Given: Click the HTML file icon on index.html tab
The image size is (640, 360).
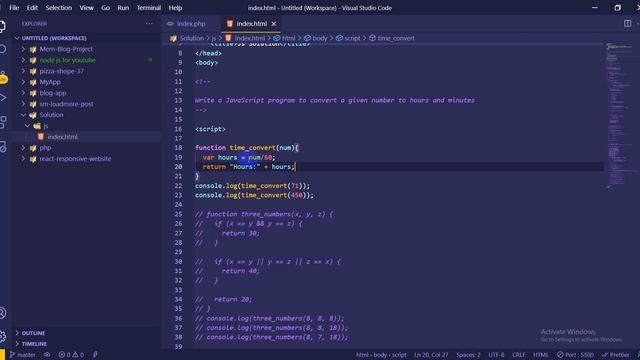Looking at the screenshot, I should 230,24.
